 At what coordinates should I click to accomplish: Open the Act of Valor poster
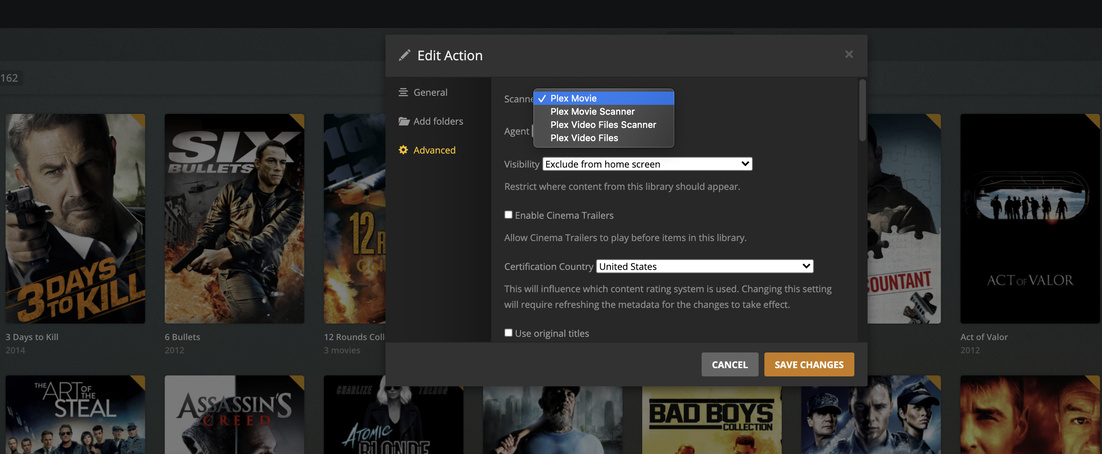click(1030, 219)
